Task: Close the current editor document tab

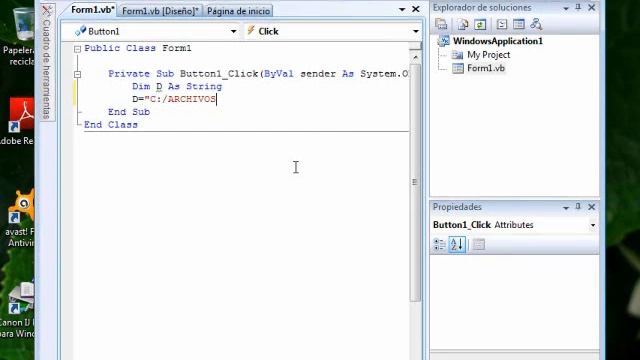Action: click(416, 9)
